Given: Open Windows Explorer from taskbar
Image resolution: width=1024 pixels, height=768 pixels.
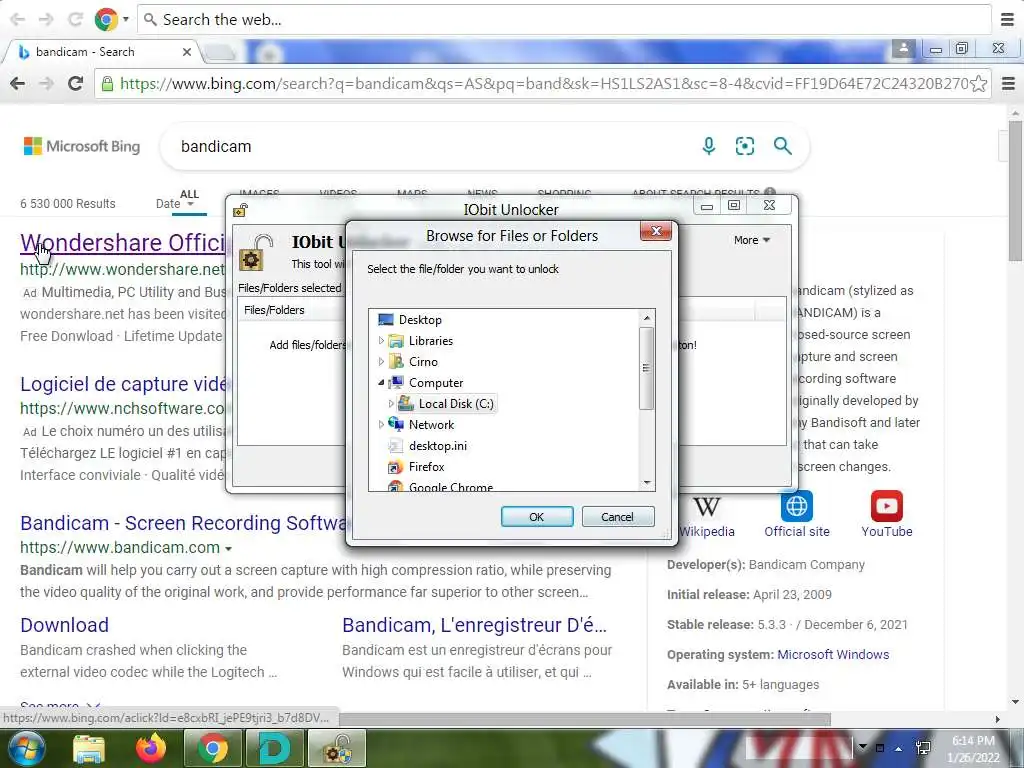Looking at the screenshot, I should (x=89, y=748).
